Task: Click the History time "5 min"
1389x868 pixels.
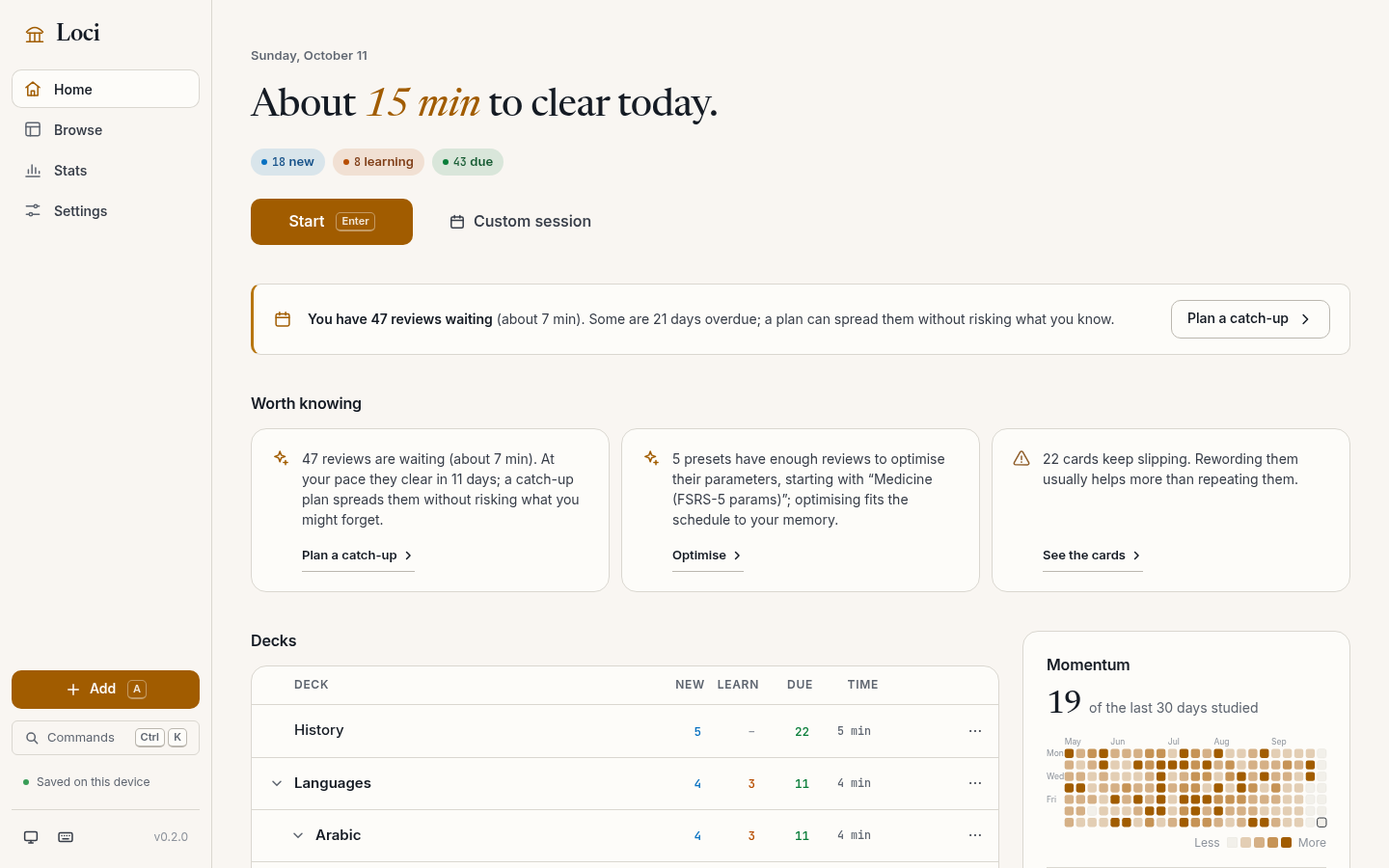Action: coord(854,732)
